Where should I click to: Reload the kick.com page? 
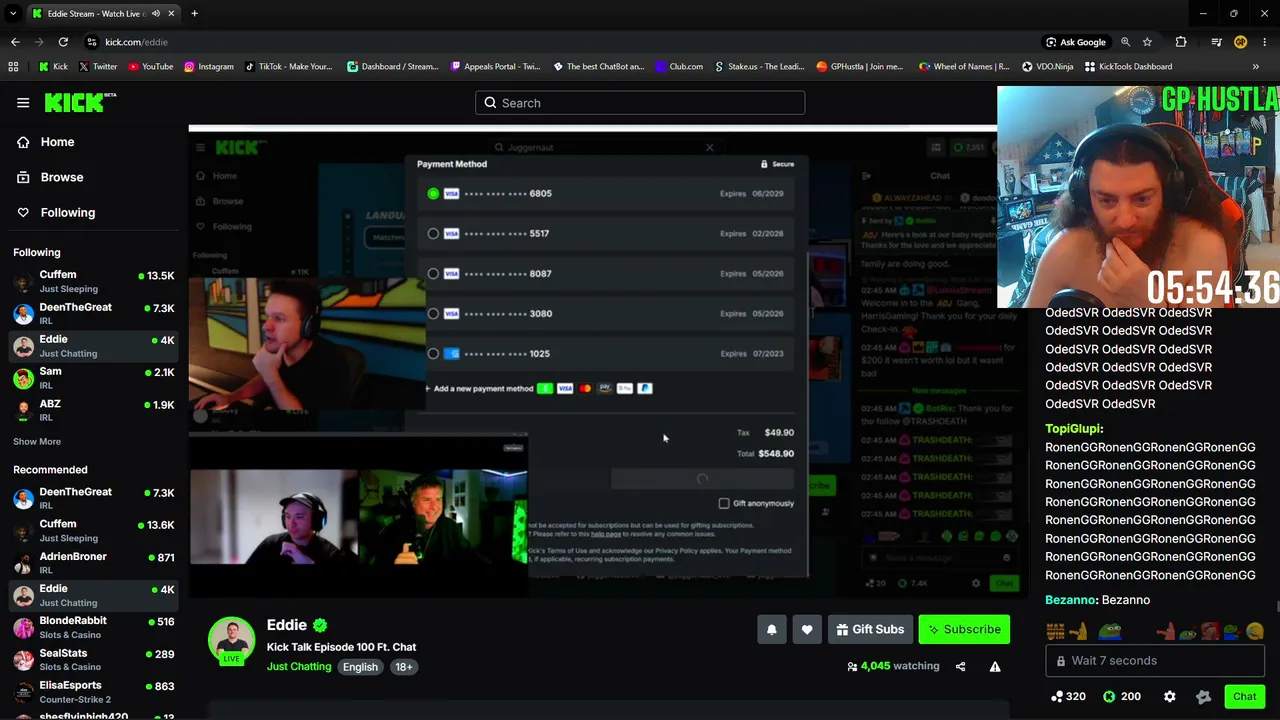[x=63, y=42]
